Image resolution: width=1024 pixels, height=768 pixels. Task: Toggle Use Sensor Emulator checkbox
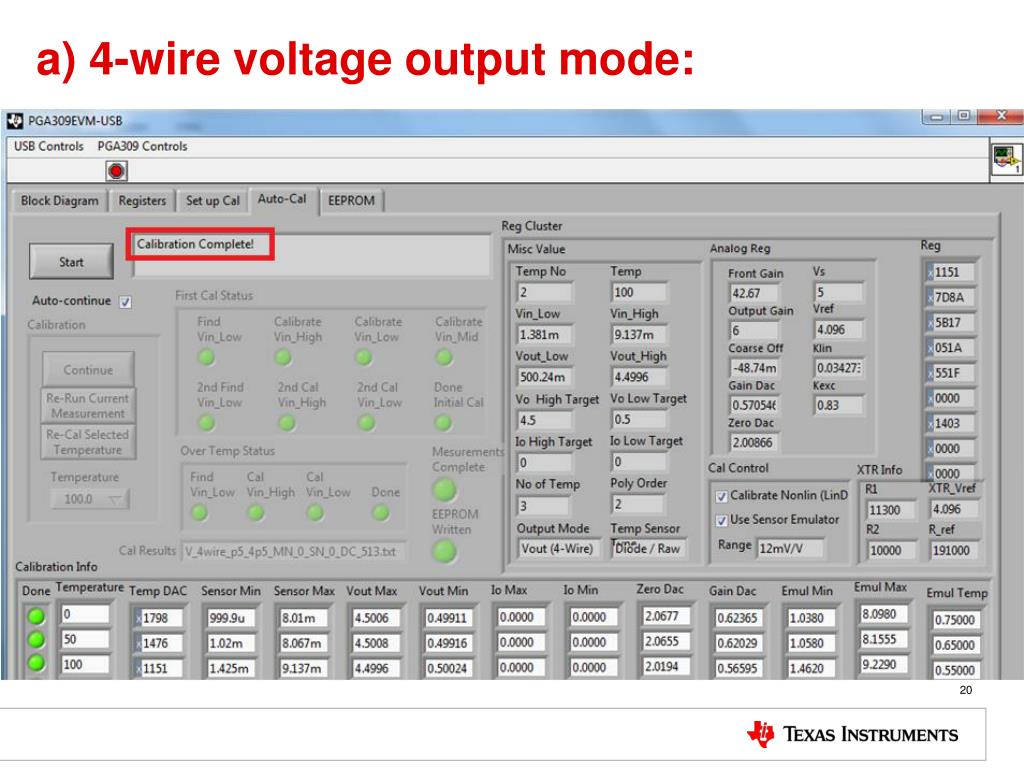click(x=721, y=520)
